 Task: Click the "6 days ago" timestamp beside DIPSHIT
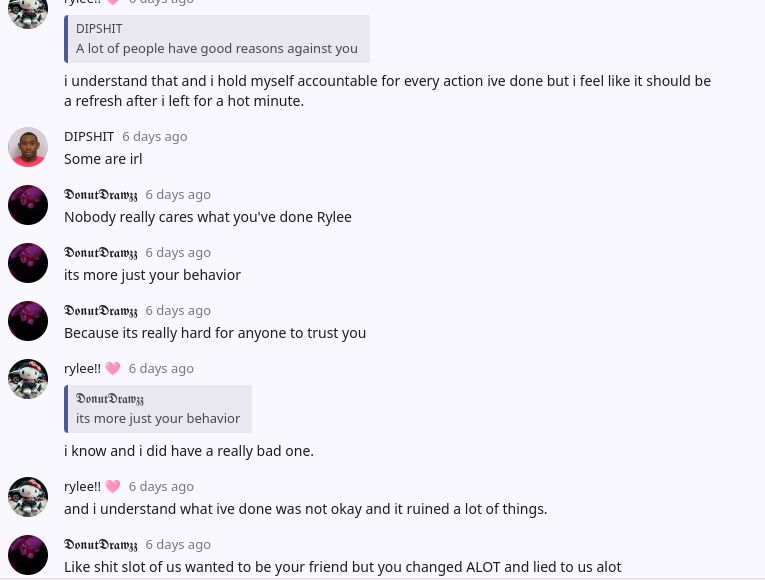coord(154,136)
